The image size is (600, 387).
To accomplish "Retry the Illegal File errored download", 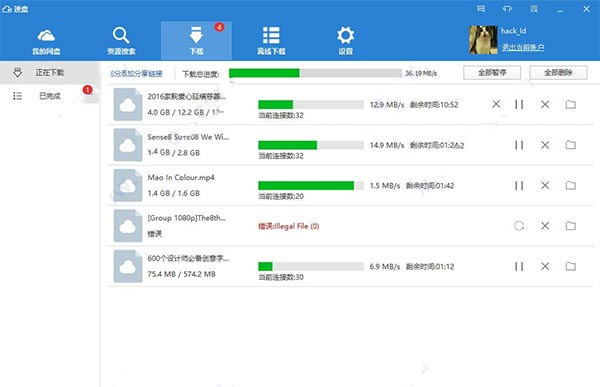I will (519, 226).
